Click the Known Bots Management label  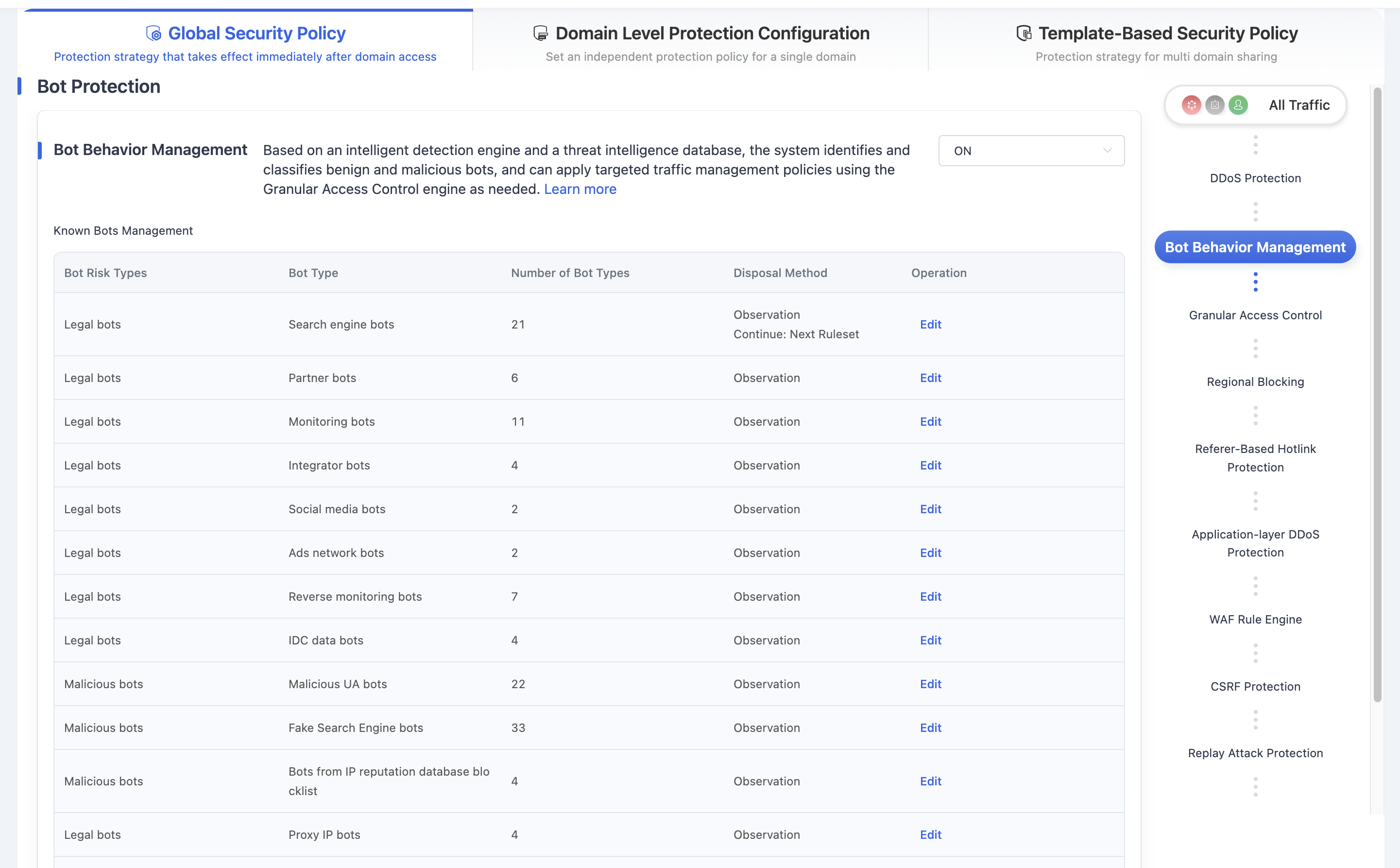coord(123,230)
